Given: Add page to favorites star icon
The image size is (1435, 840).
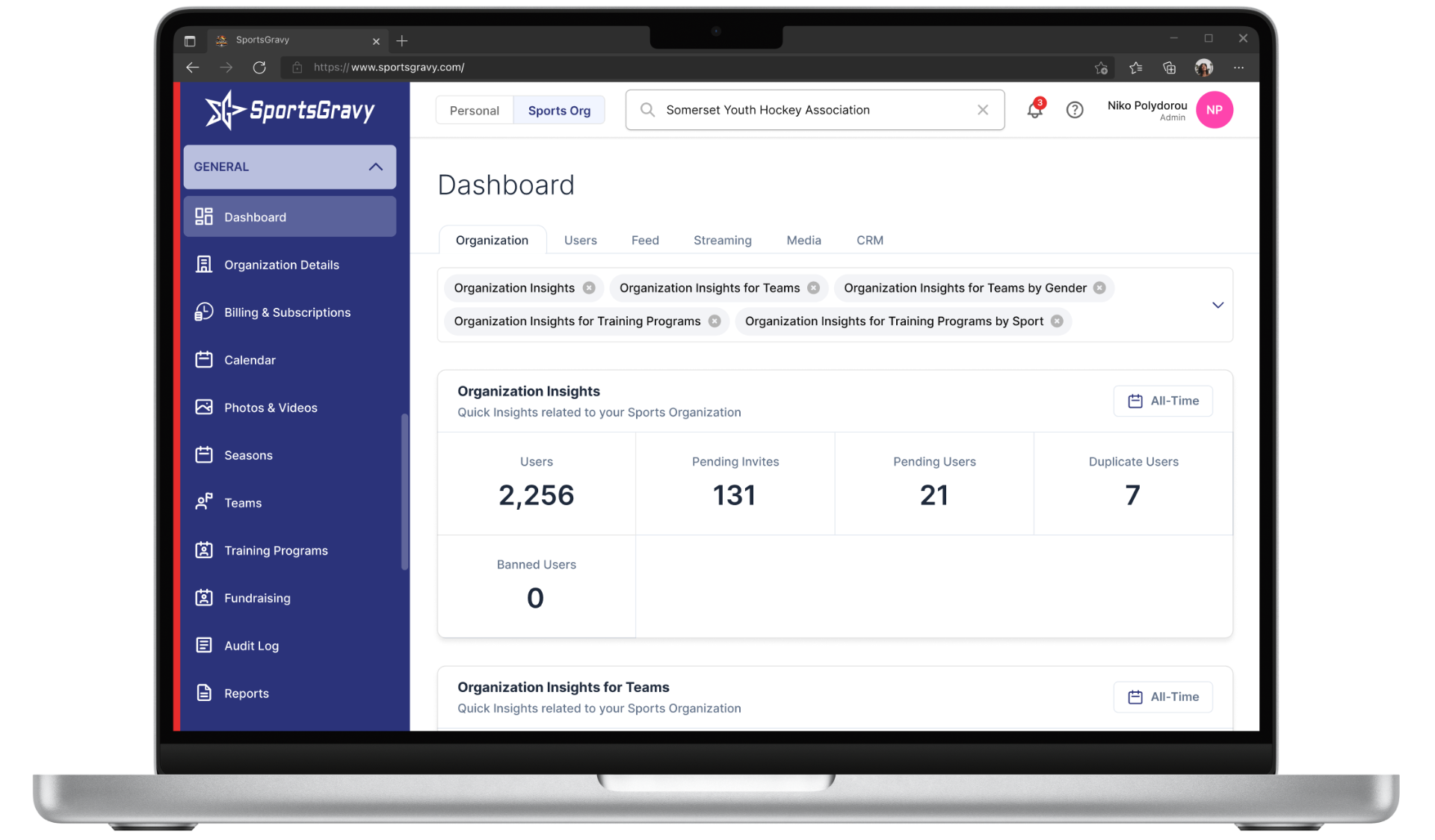Looking at the screenshot, I should (x=1101, y=68).
